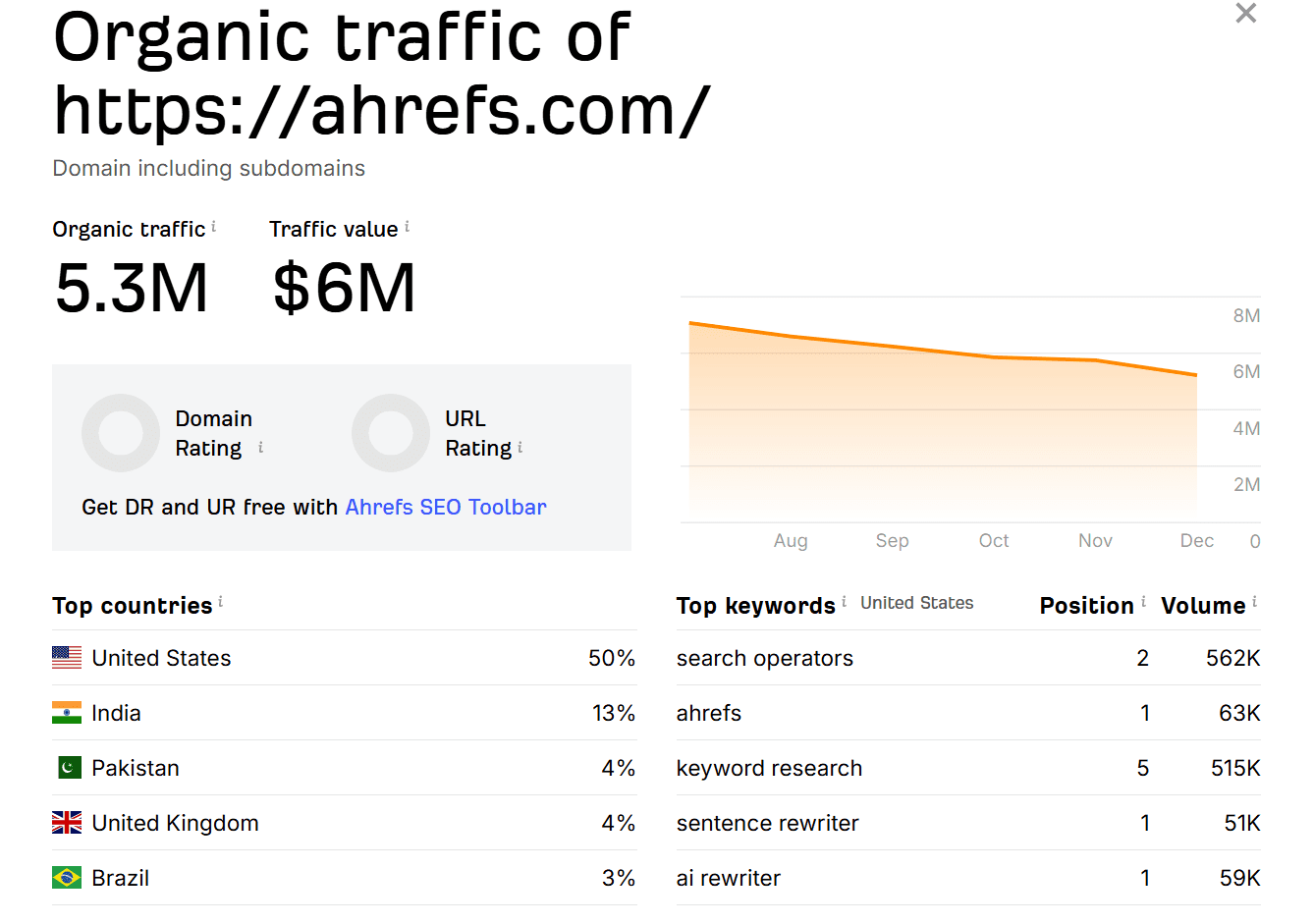Click the 13% share for India
The image size is (1314, 924).
point(614,713)
